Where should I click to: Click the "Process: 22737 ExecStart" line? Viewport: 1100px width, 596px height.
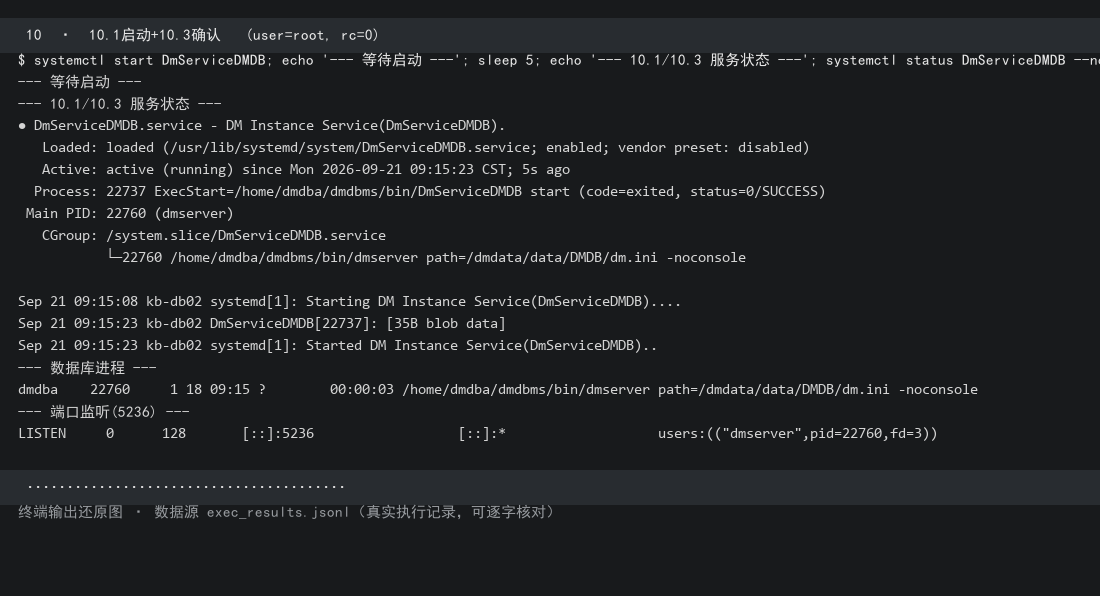click(x=429, y=191)
